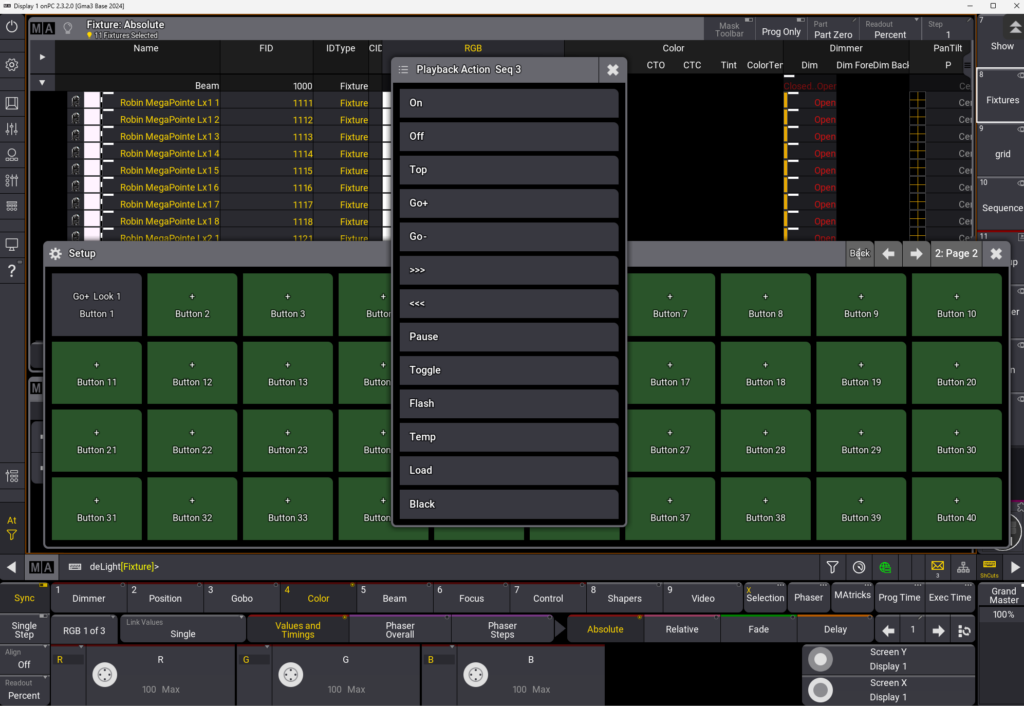Click the help question mark icon
This screenshot has height=706, width=1024.
pos(12,271)
